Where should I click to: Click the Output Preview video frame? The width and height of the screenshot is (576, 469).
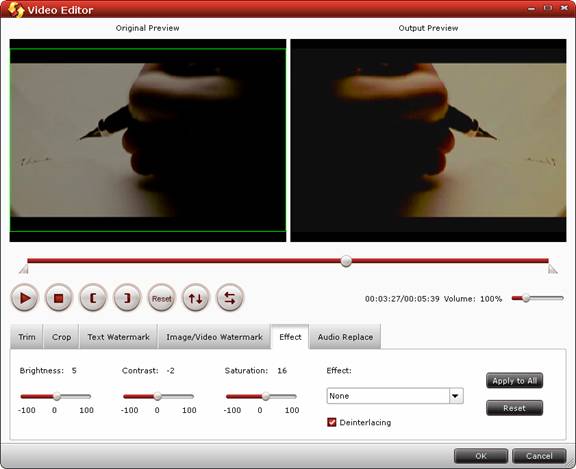point(428,140)
